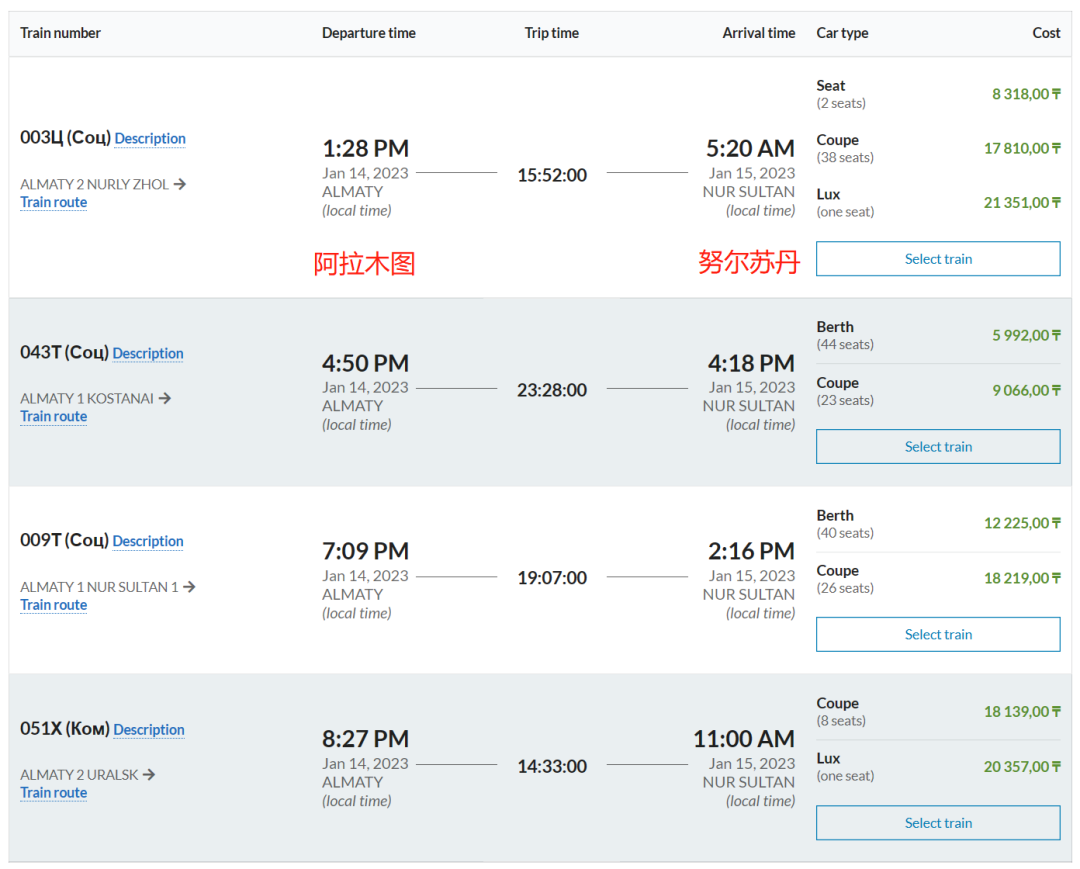View Train route for Almaty 1 Kostanai

(x=54, y=417)
